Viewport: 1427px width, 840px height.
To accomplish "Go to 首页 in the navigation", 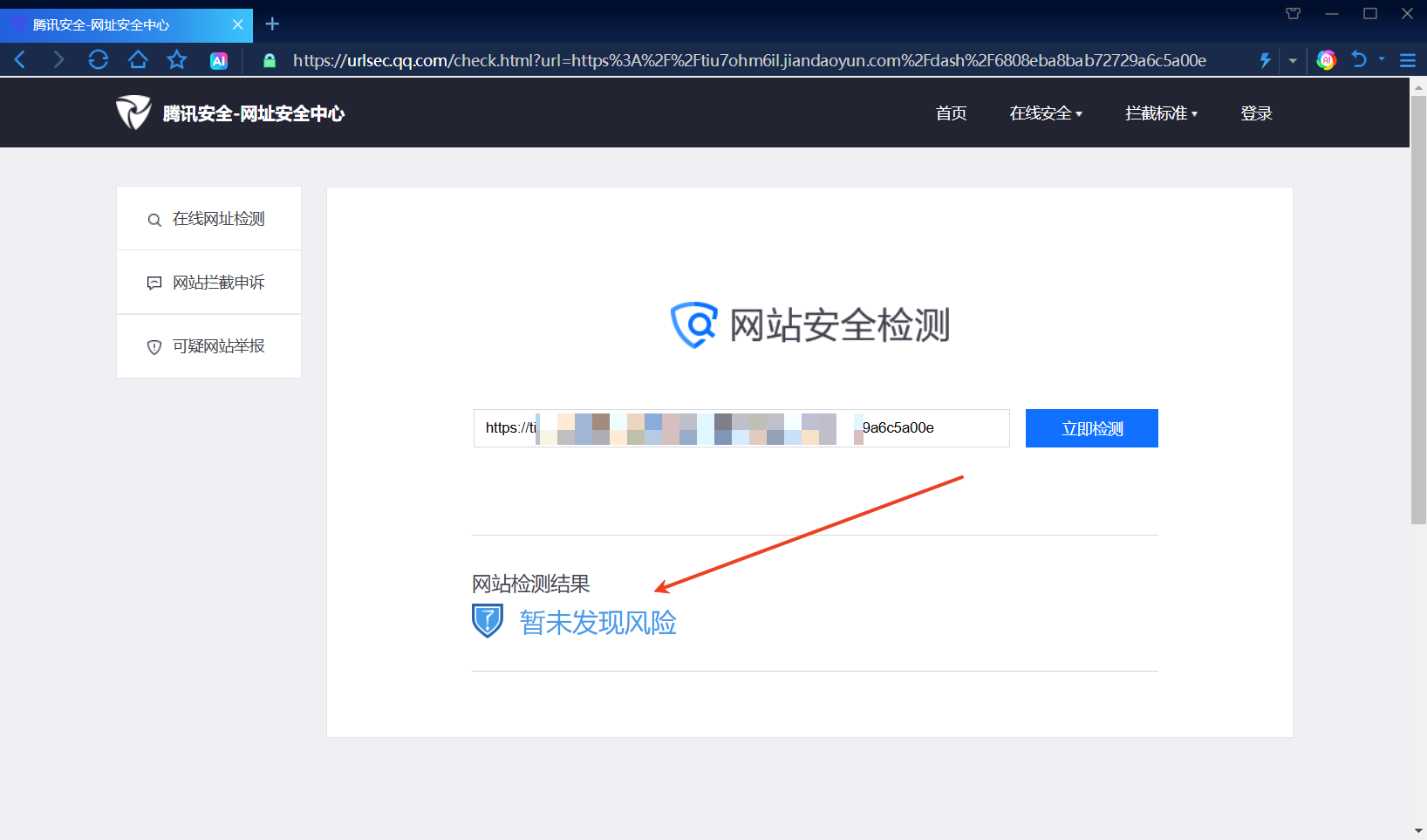I will [951, 113].
